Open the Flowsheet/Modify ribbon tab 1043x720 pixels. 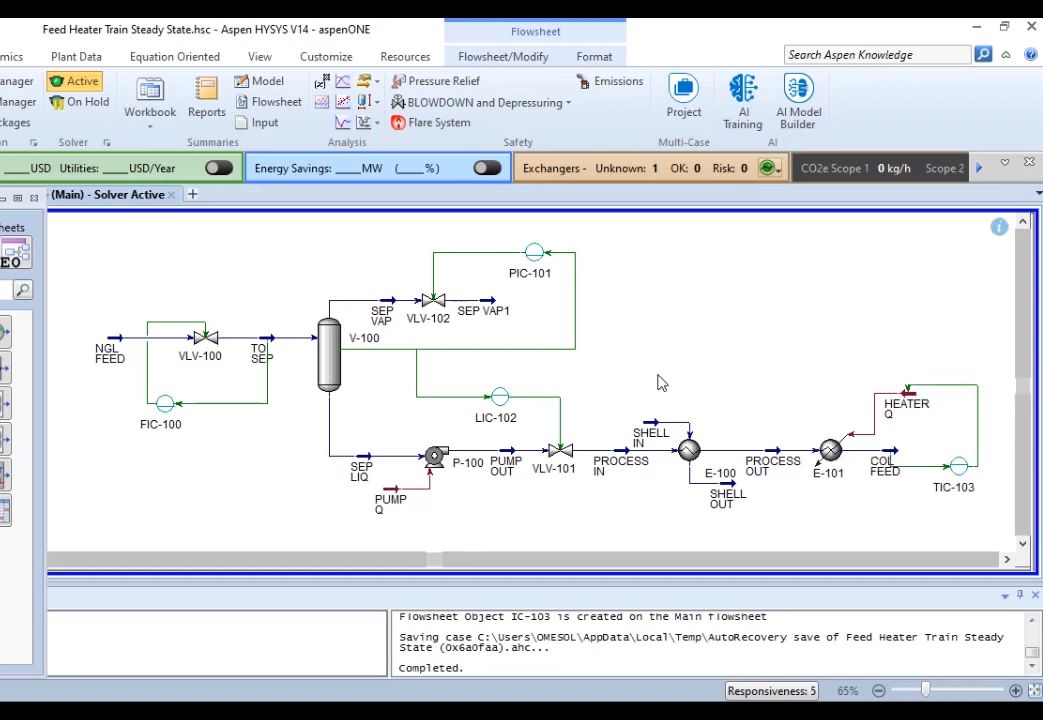[503, 56]
